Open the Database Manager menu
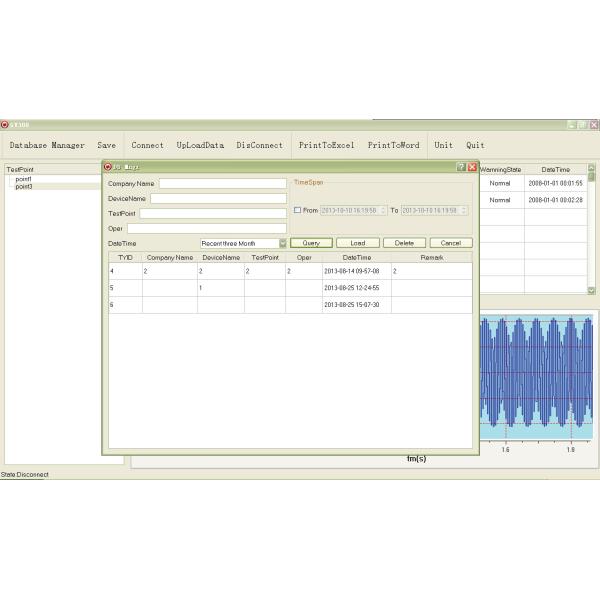Image resolution: width=600 pixels, height=600 pixels. click(47, 145)
